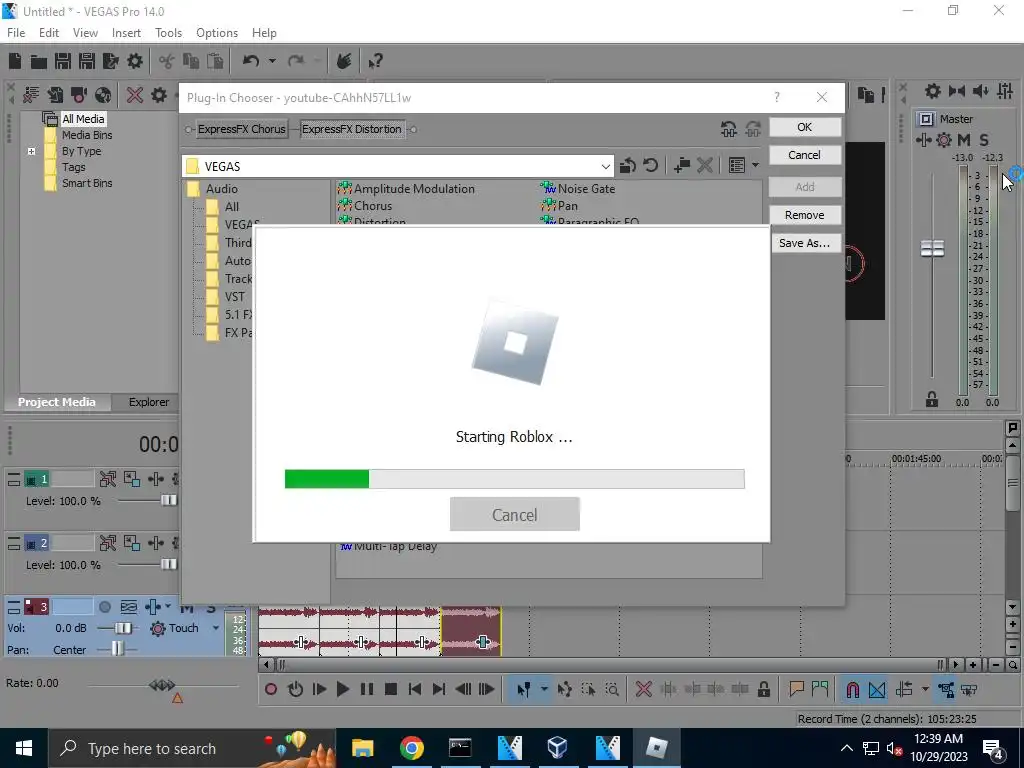Click Play in the transport bar

coord(342,689)
